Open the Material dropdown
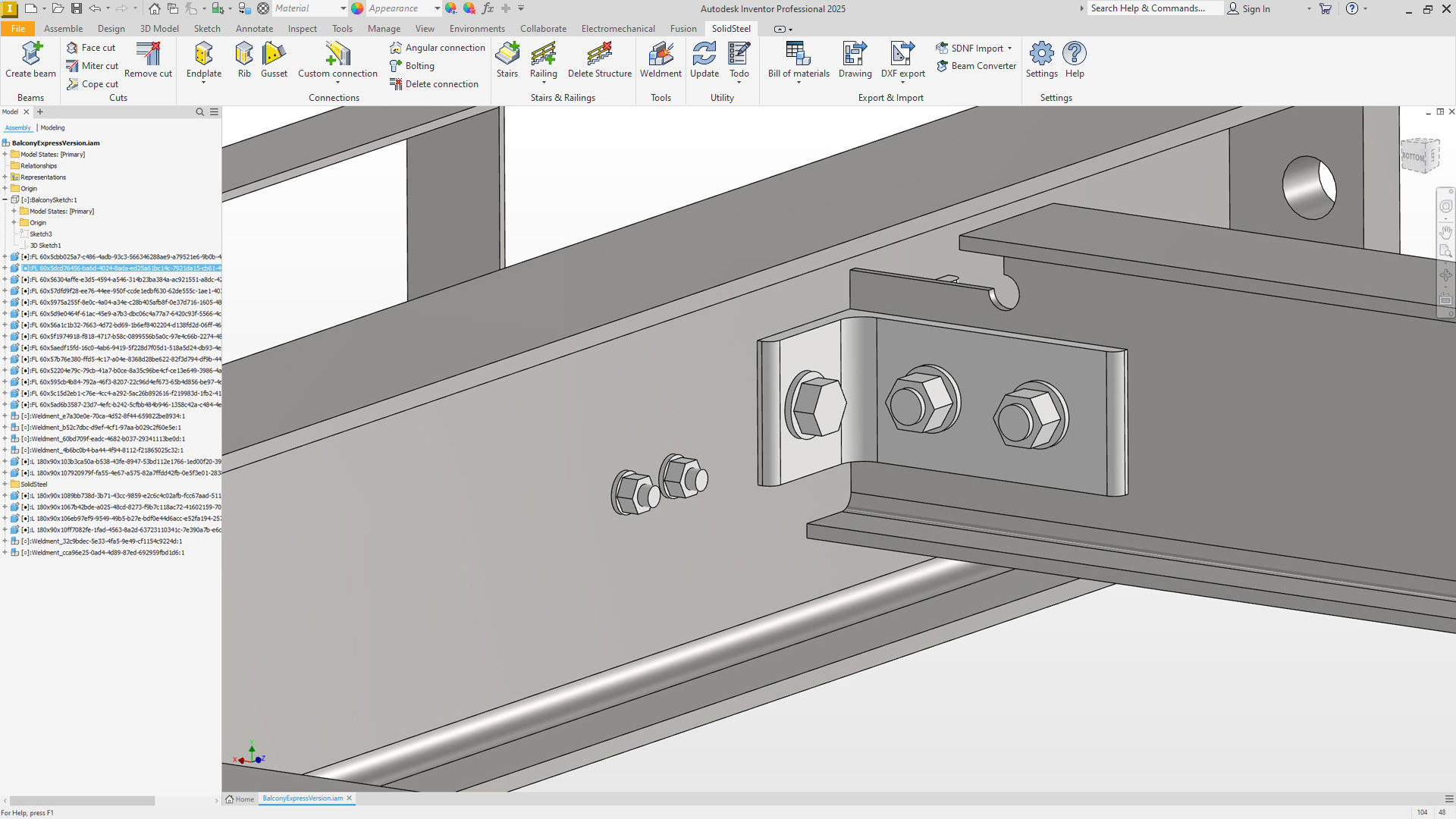 pos(343,8)
